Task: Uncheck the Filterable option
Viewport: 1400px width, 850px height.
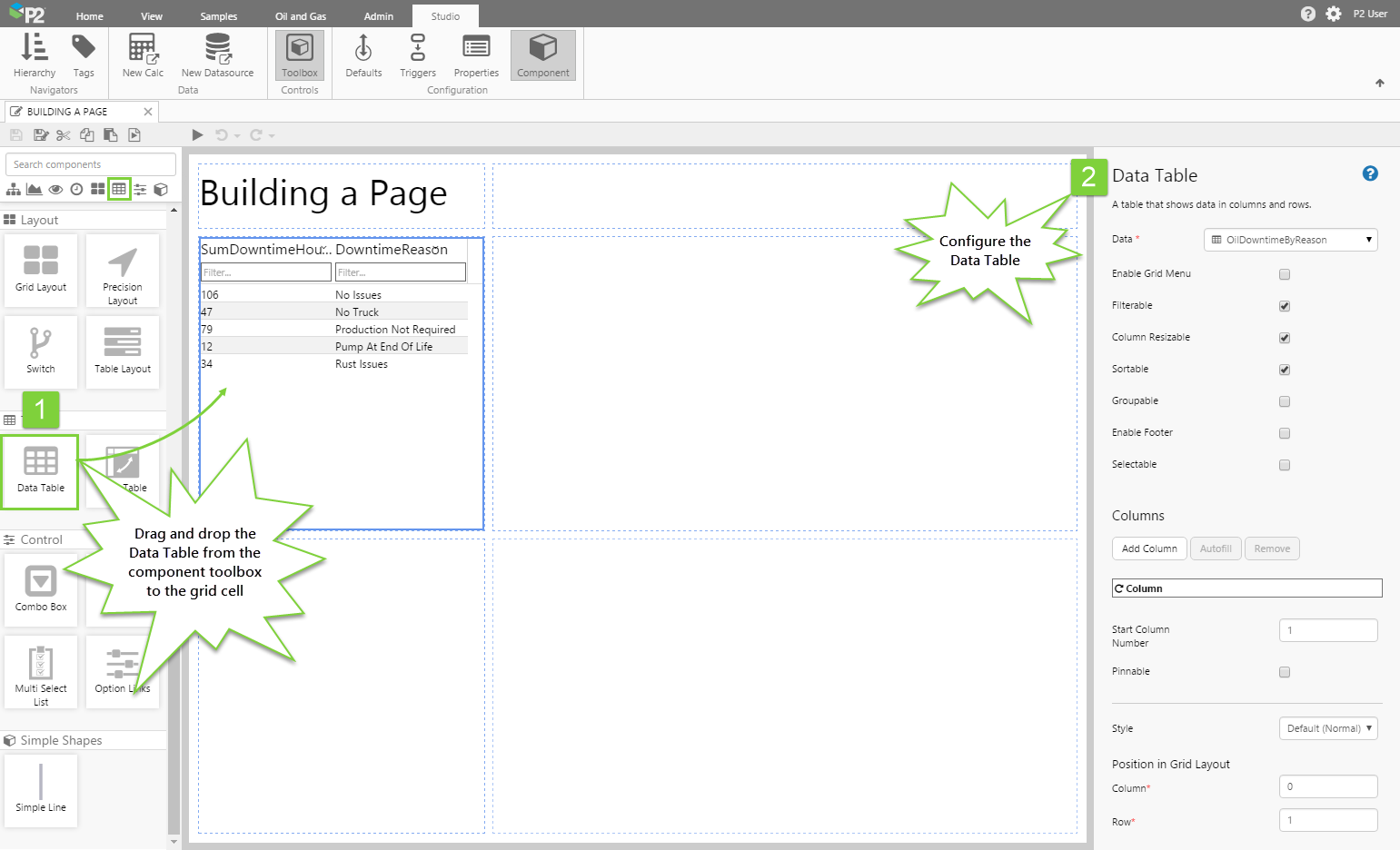Action: click(1284, 306)
